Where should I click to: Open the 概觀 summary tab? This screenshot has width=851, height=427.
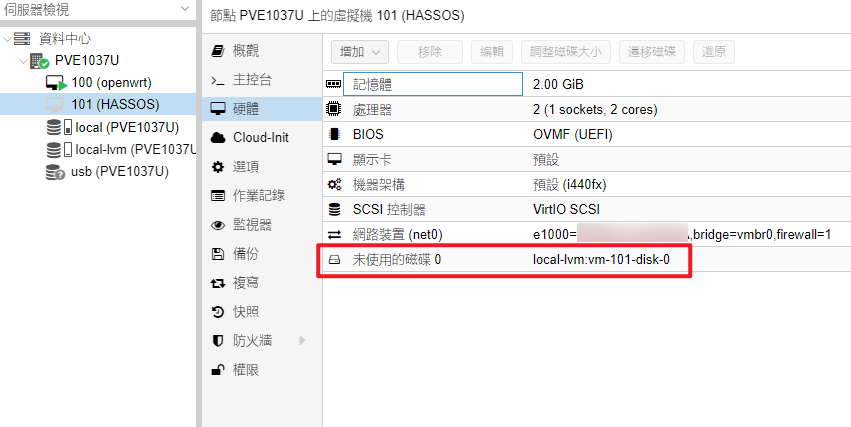pos(245,50)
